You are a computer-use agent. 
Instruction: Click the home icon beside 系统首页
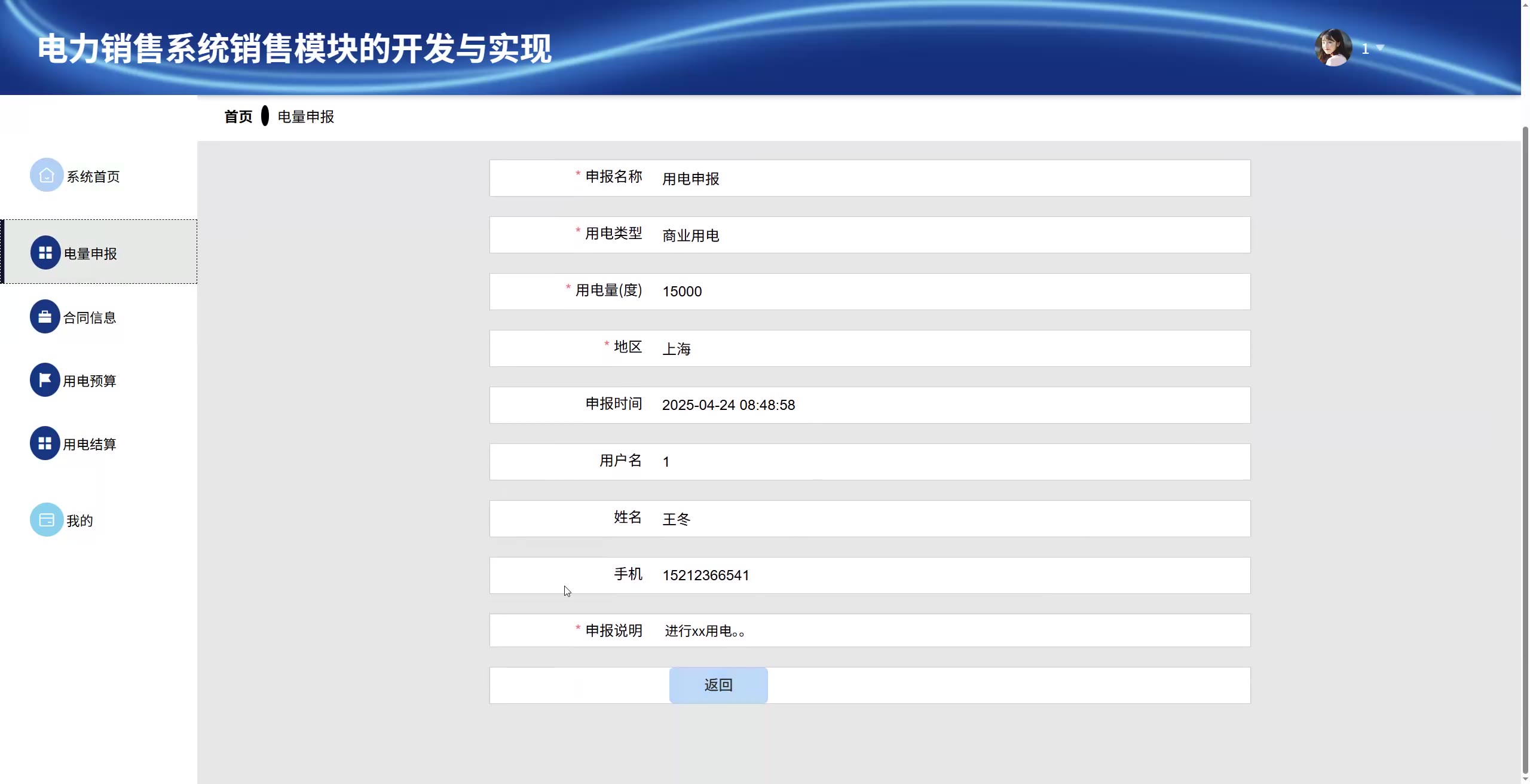coord(47,175)
